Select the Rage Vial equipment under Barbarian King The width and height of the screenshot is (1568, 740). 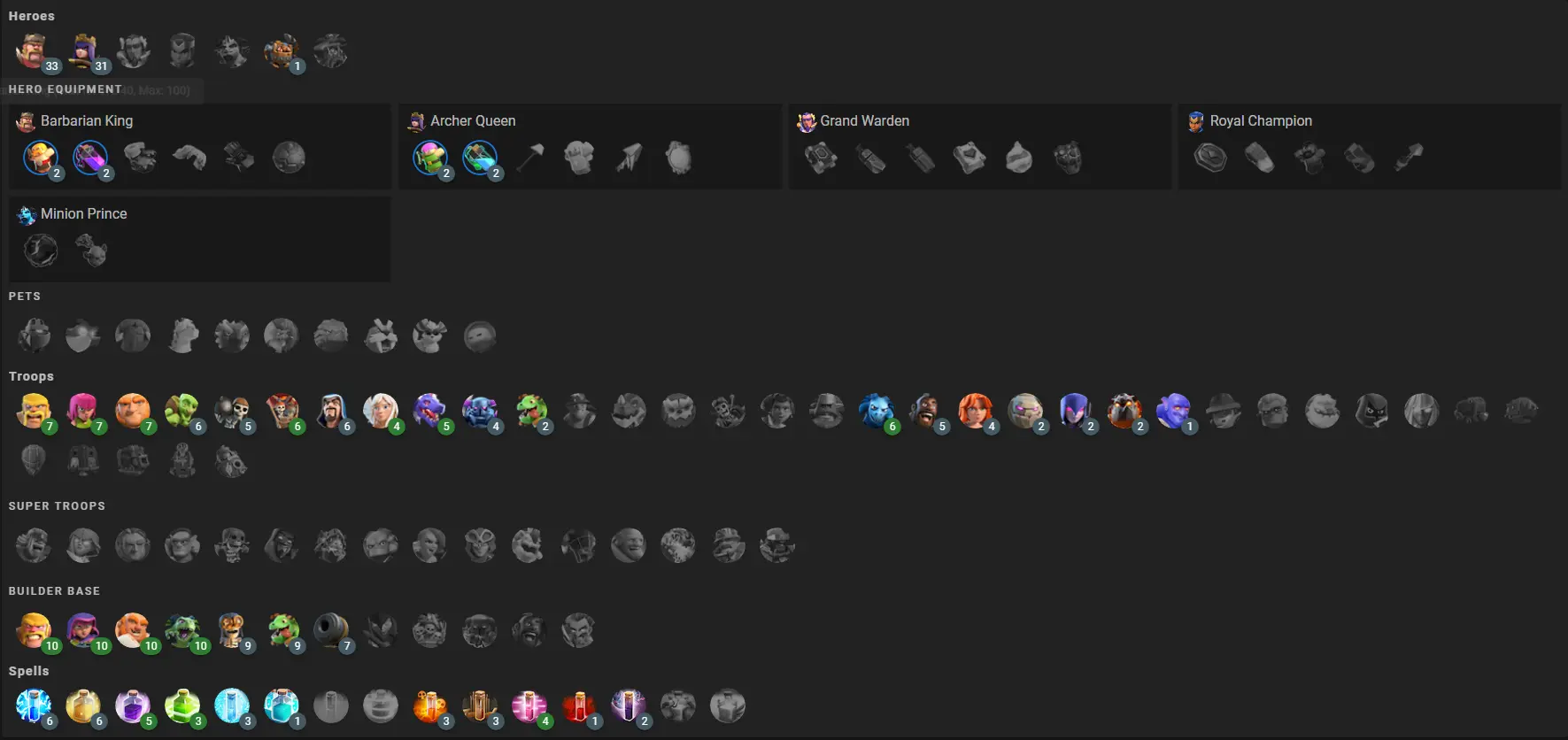[90, 158]
